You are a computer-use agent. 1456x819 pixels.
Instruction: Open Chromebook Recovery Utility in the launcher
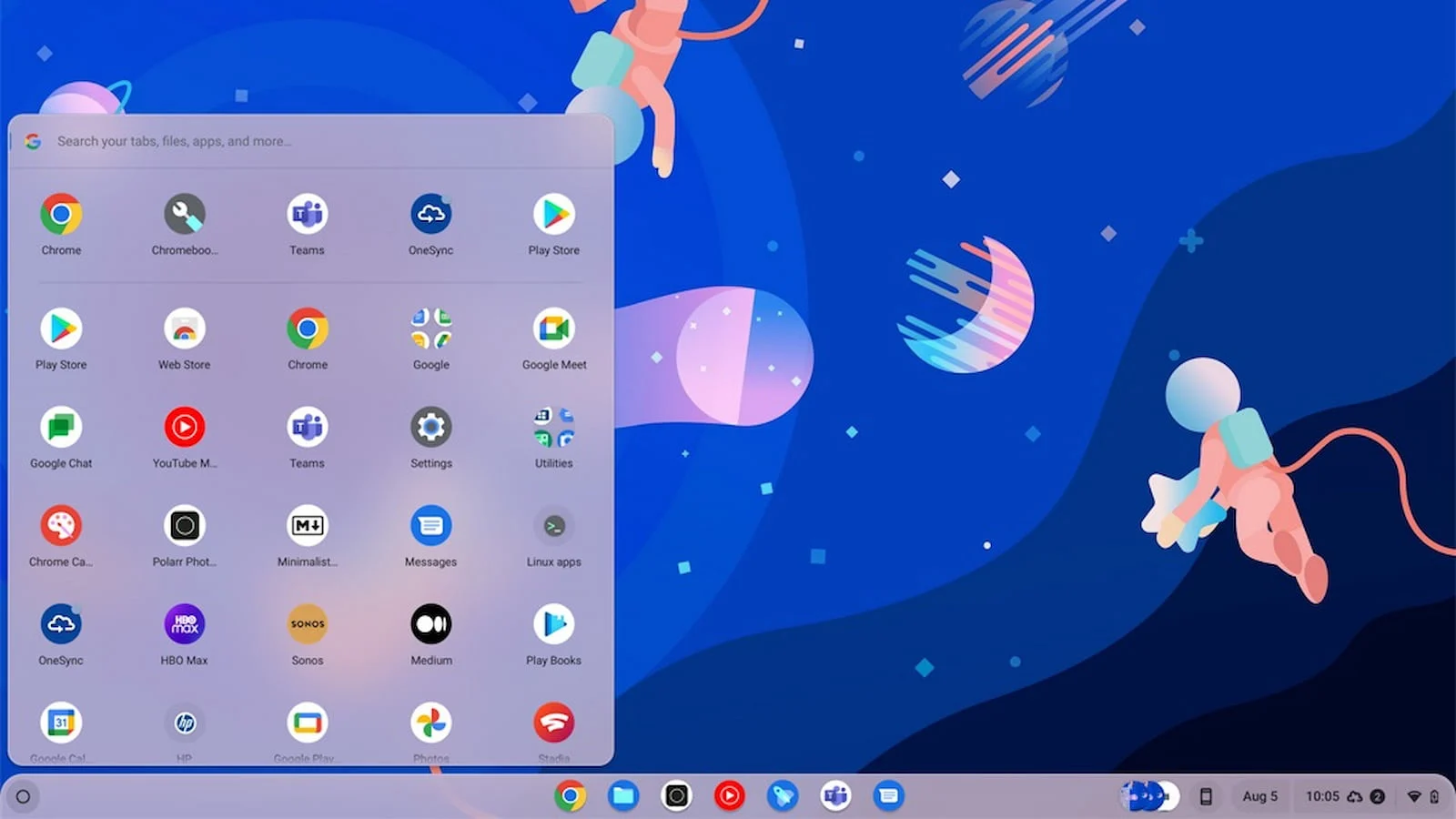[184, 215]
